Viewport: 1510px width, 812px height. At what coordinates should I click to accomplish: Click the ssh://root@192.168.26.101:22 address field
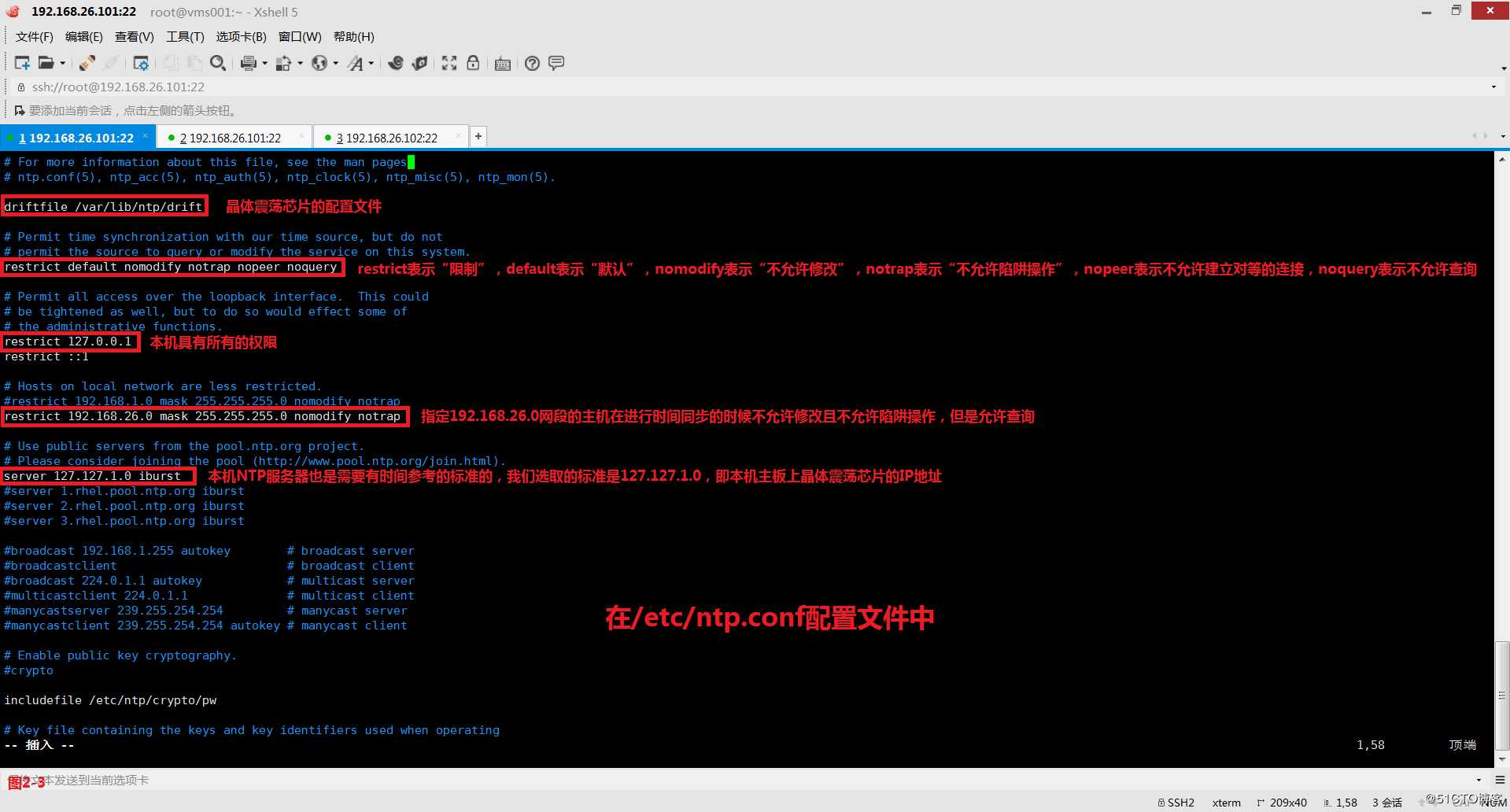click(x=755, y=87)
